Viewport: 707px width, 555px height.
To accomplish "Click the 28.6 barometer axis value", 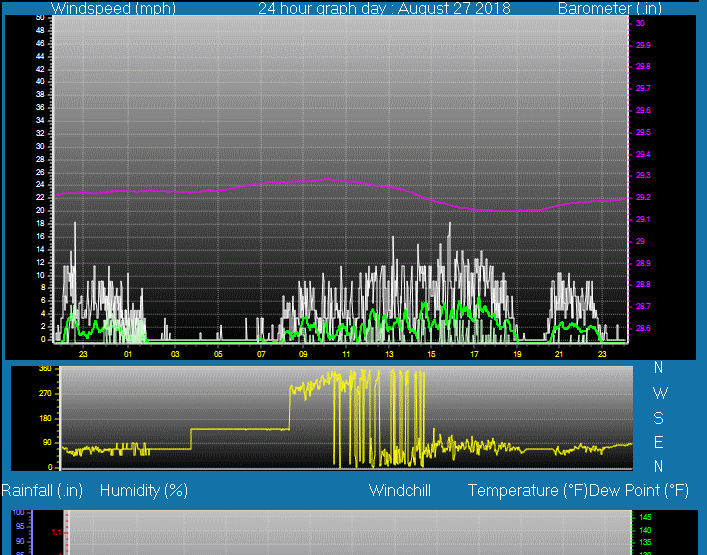I will tap(643, 329).
